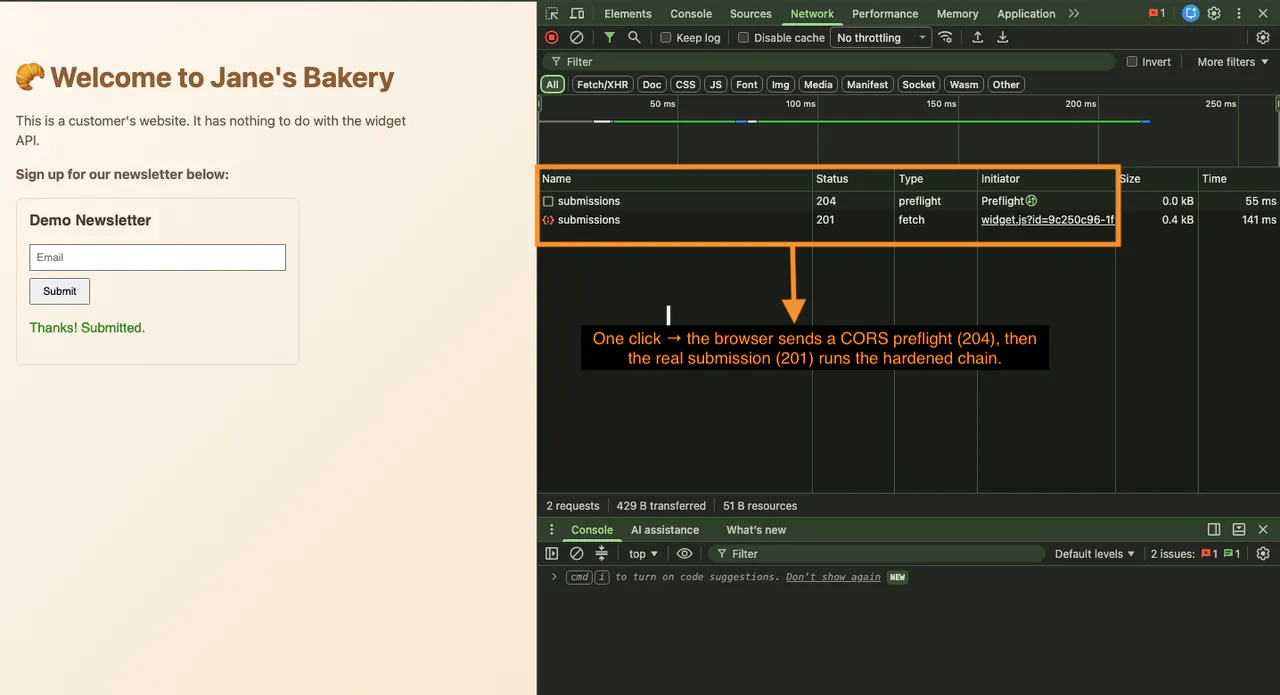
Task: Open the DevTools three-dot customize menu
Action: 1238,14
